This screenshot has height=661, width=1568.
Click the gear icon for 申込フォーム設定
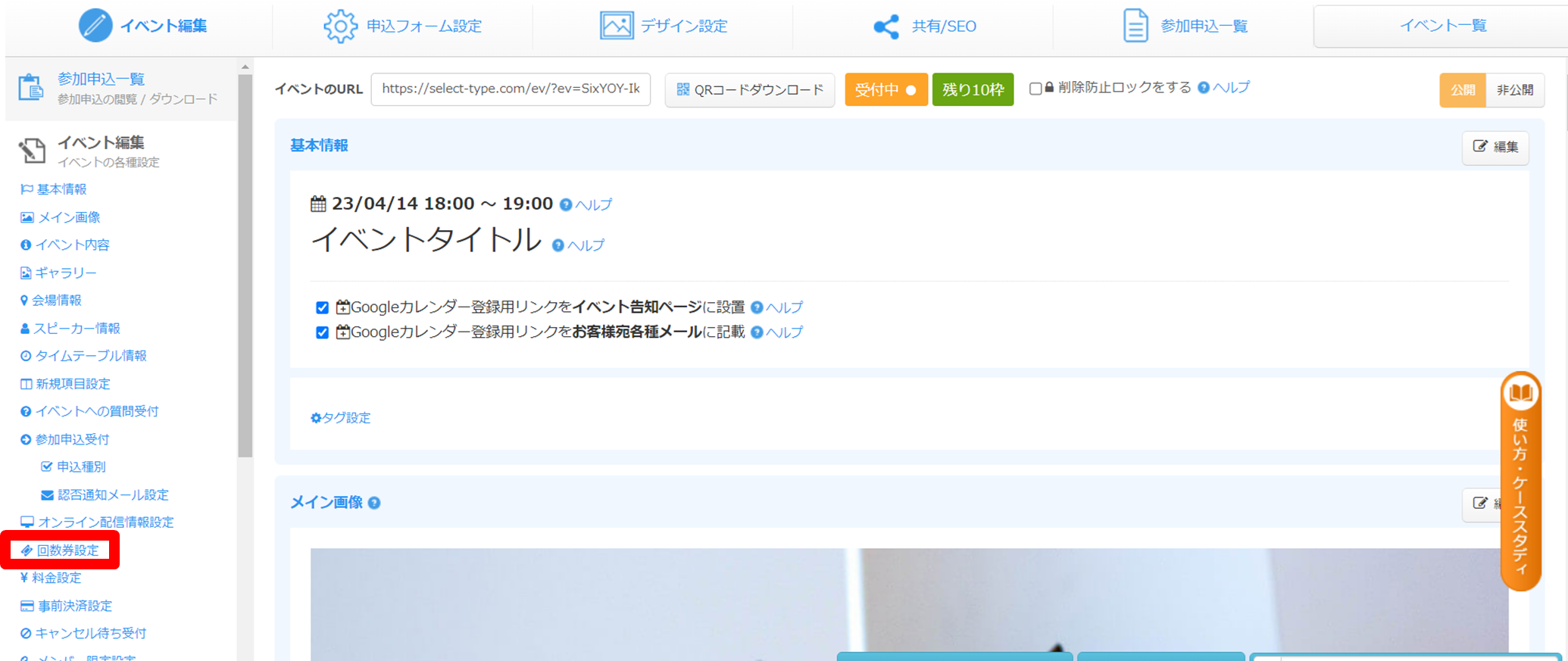click(x=340, y=27)
